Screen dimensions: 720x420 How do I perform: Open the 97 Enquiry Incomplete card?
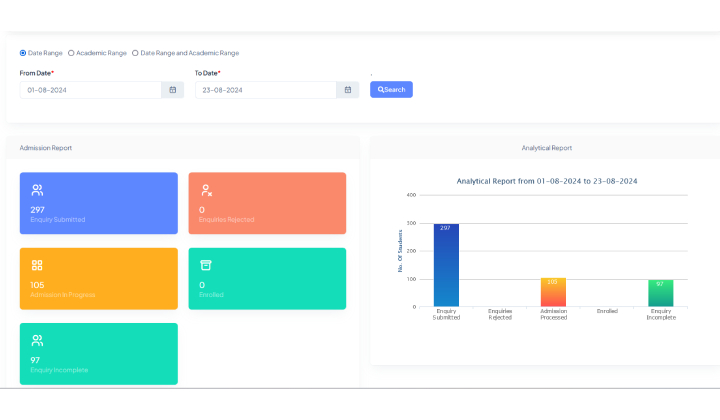[98, 354]
